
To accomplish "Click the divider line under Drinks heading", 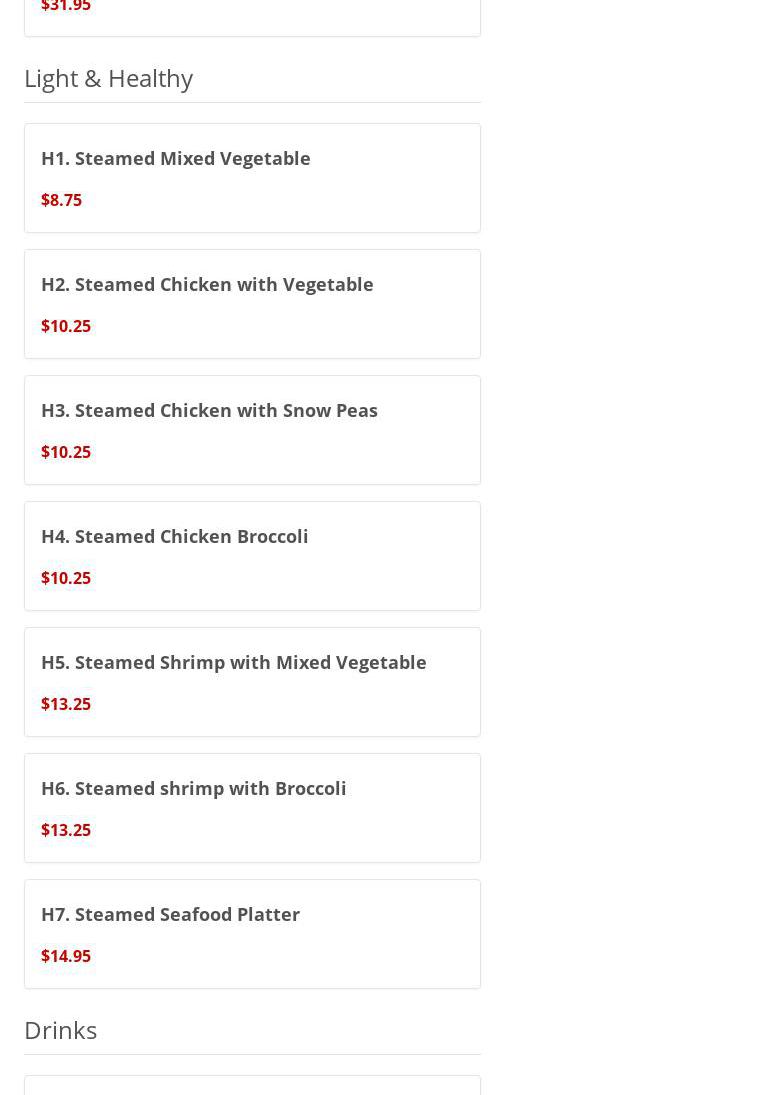I will [252, 1054].
